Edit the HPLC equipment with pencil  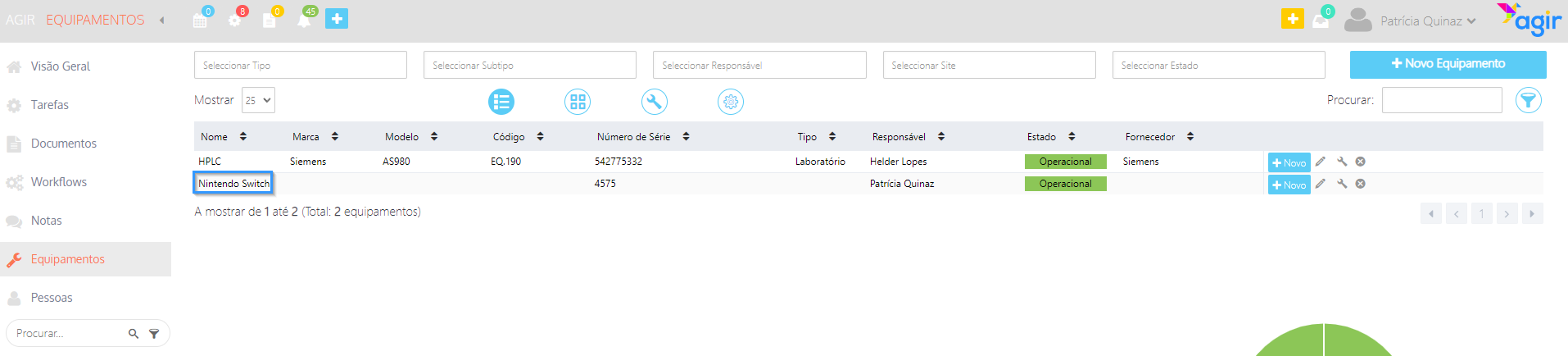(x=1321, y=162)
